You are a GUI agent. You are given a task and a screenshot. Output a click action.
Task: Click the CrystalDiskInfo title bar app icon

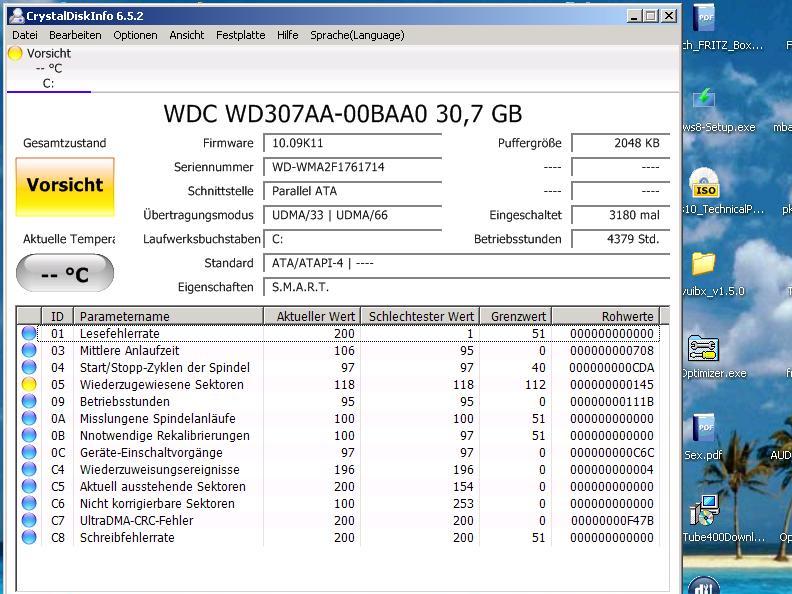point(16,16)
